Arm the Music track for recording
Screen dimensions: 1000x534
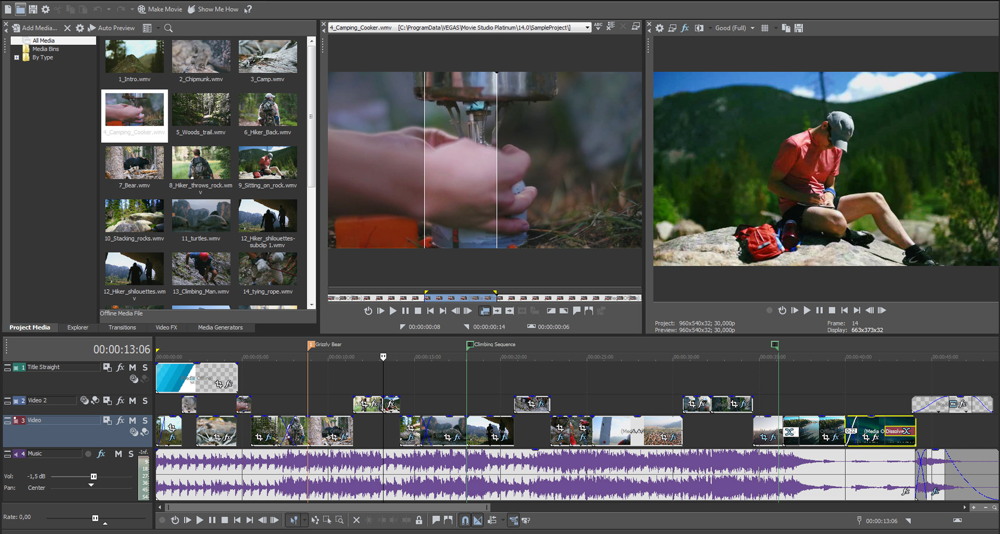(x=87, y=454)
